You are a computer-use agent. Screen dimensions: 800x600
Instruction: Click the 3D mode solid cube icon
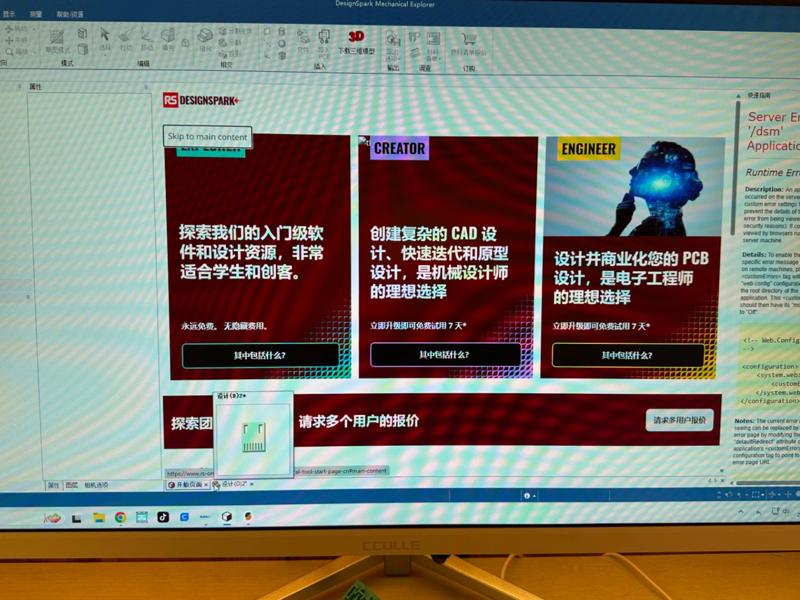point(83,48)
